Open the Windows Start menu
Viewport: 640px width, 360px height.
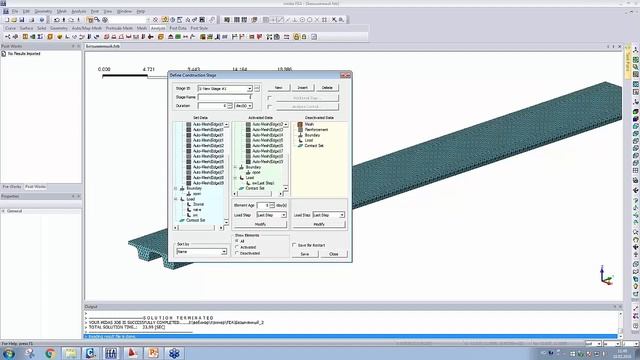pos(9,353)
